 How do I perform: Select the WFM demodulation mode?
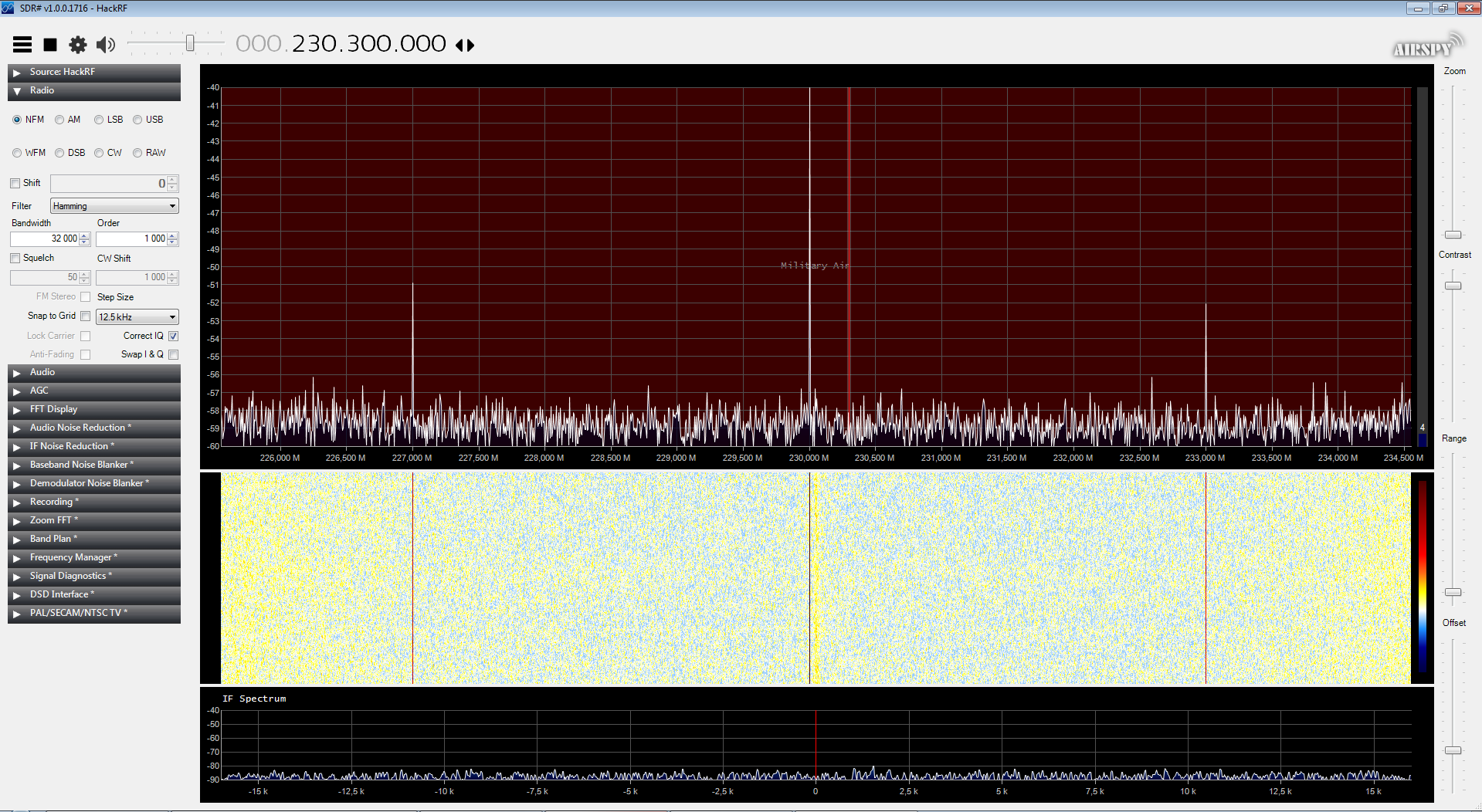click(x=17, y=153)
